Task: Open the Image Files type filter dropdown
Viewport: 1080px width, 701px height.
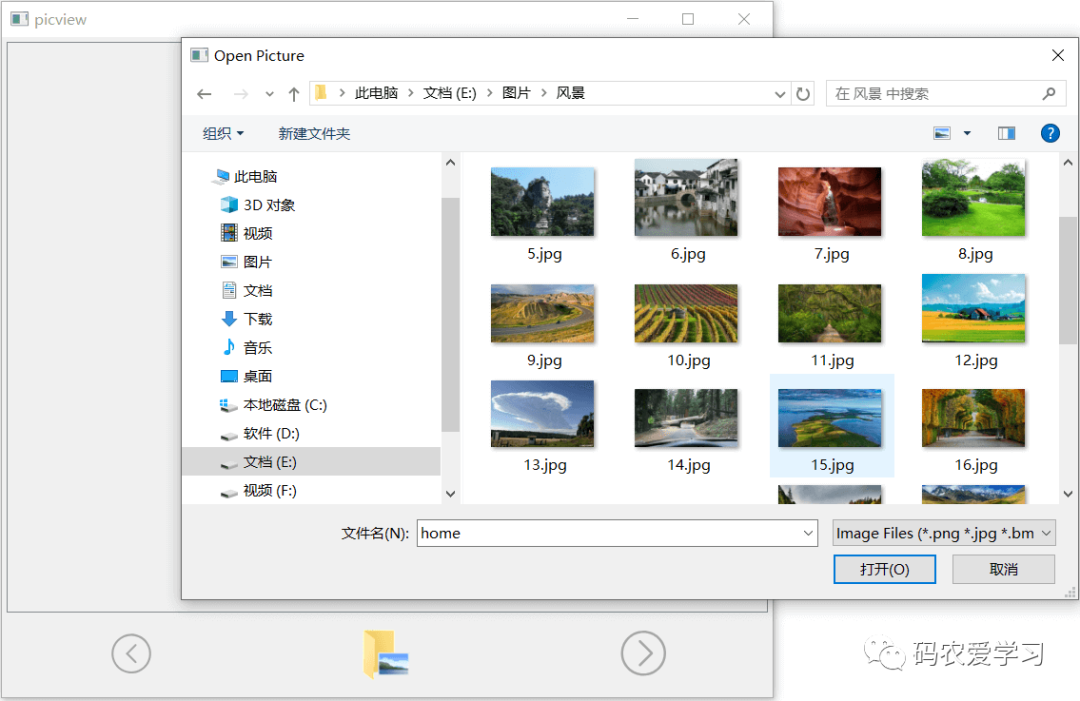Action: click(x=944, y=533)
